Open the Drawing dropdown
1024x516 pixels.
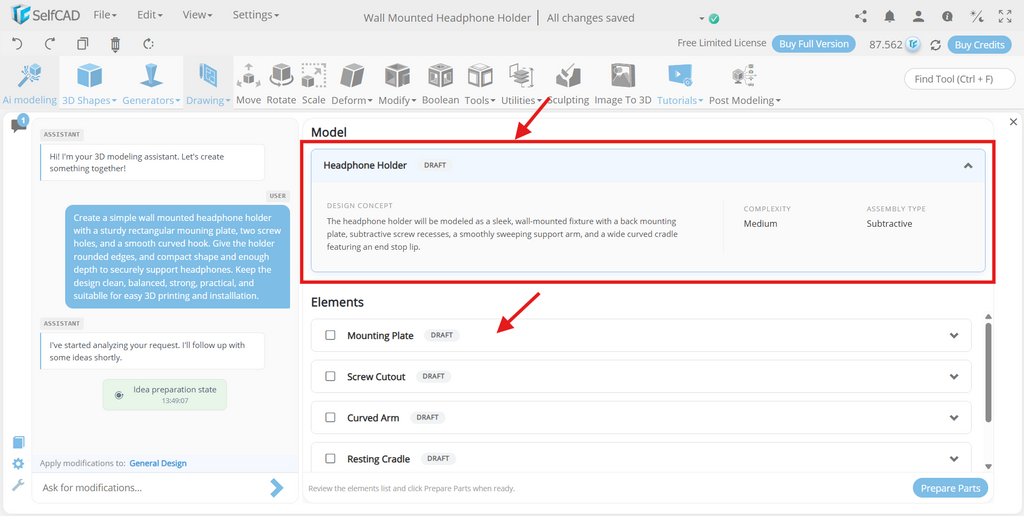[x=208, y=83]
